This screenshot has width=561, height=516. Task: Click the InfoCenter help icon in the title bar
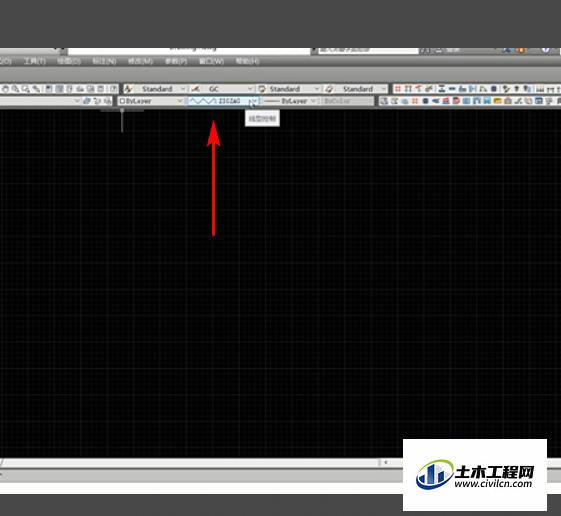[x=545, y=50]
